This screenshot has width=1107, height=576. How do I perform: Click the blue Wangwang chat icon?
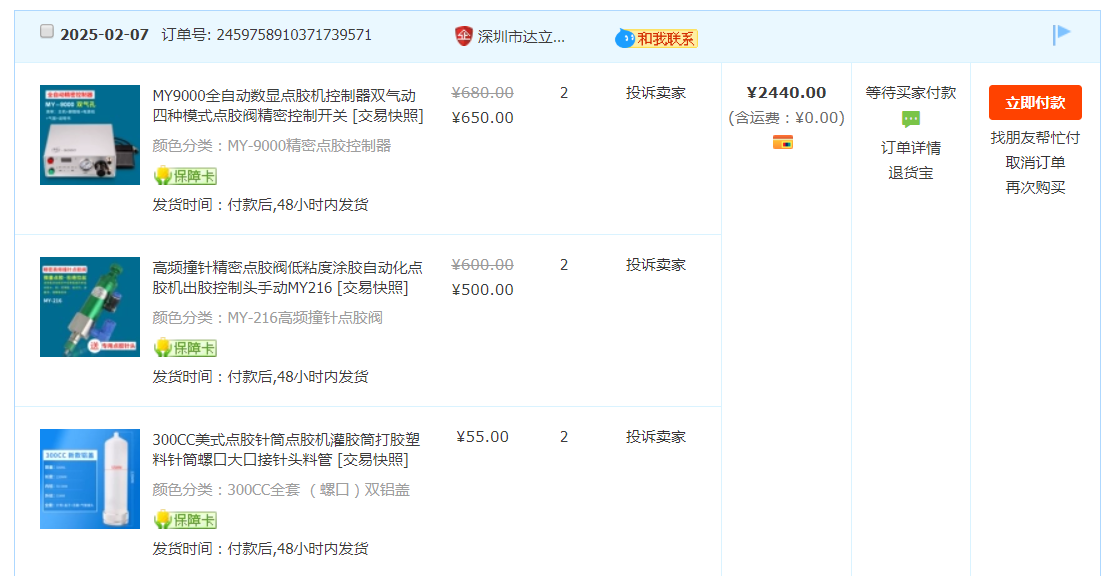coord(625,38)
